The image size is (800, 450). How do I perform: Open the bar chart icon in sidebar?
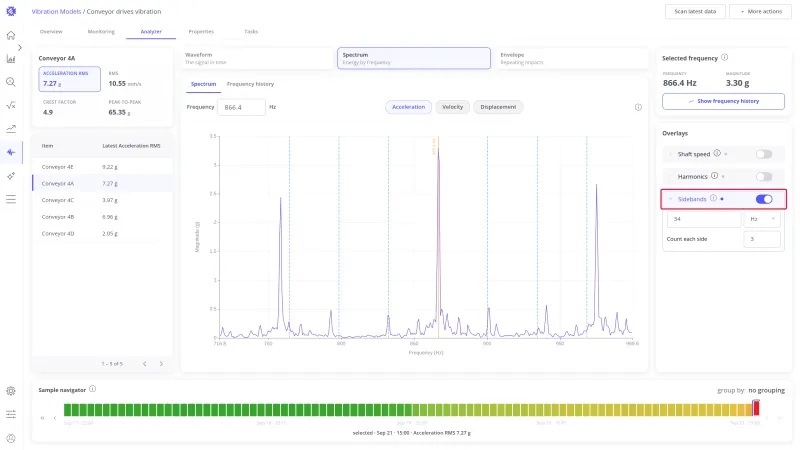pos(11,59)
